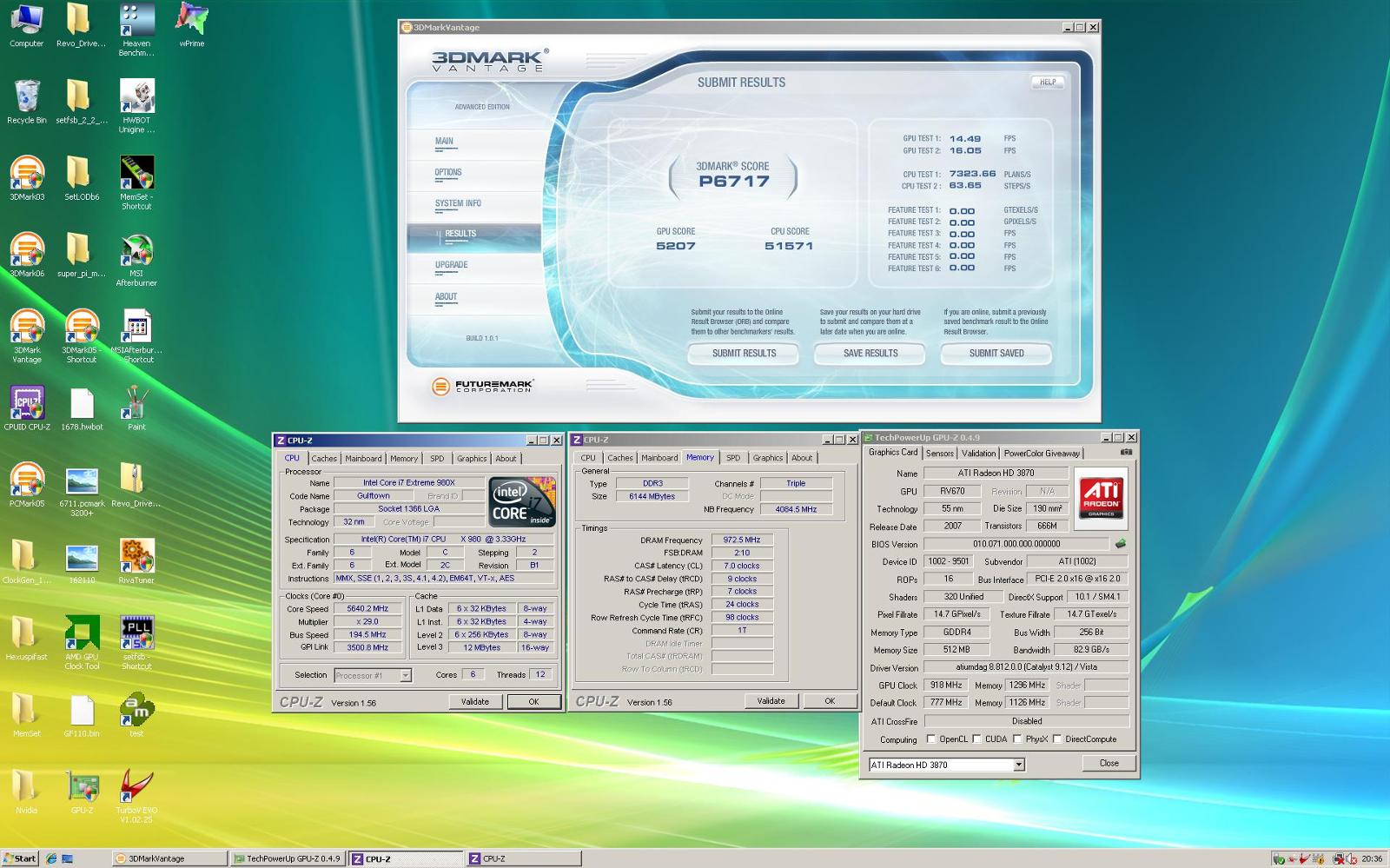
Task: Click the GPU-Z BIOS save chip icon
Action: coord(1121,544)
